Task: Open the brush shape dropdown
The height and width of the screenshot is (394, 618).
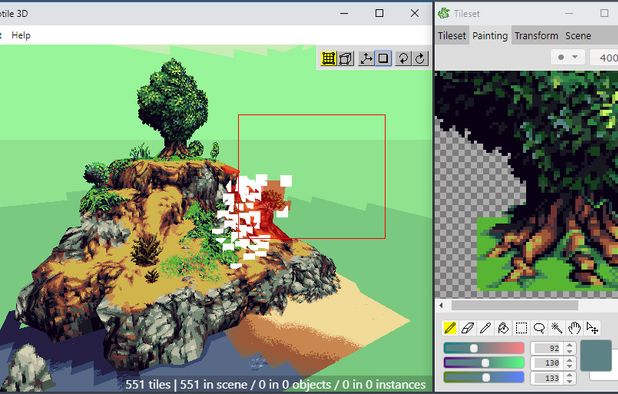Action: click(568, 58)
